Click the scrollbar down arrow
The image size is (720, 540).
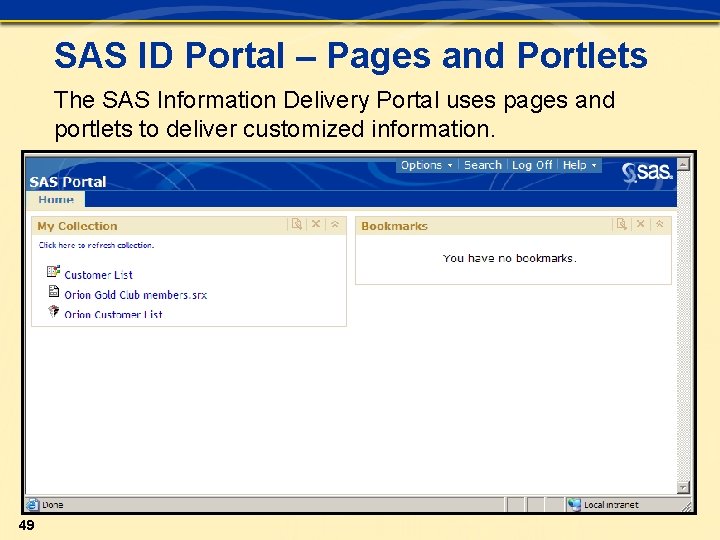(x=683, y=487)
